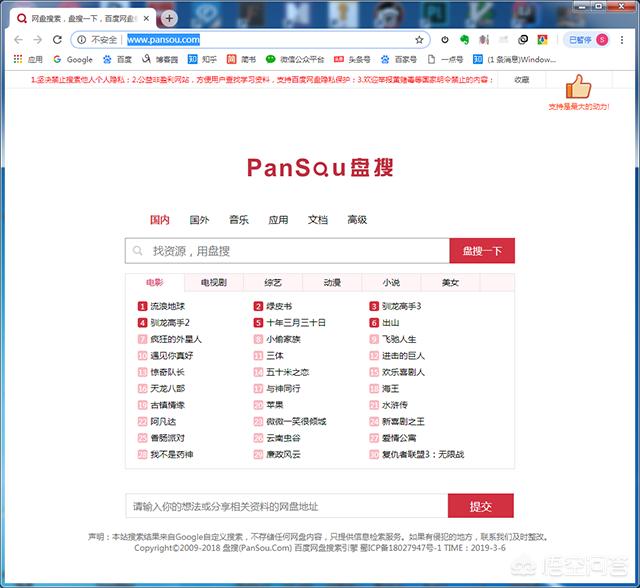This screenshot has width=640, height=588.
Task: Click the 盘搜一下 search button
Action: pos(482,251)
